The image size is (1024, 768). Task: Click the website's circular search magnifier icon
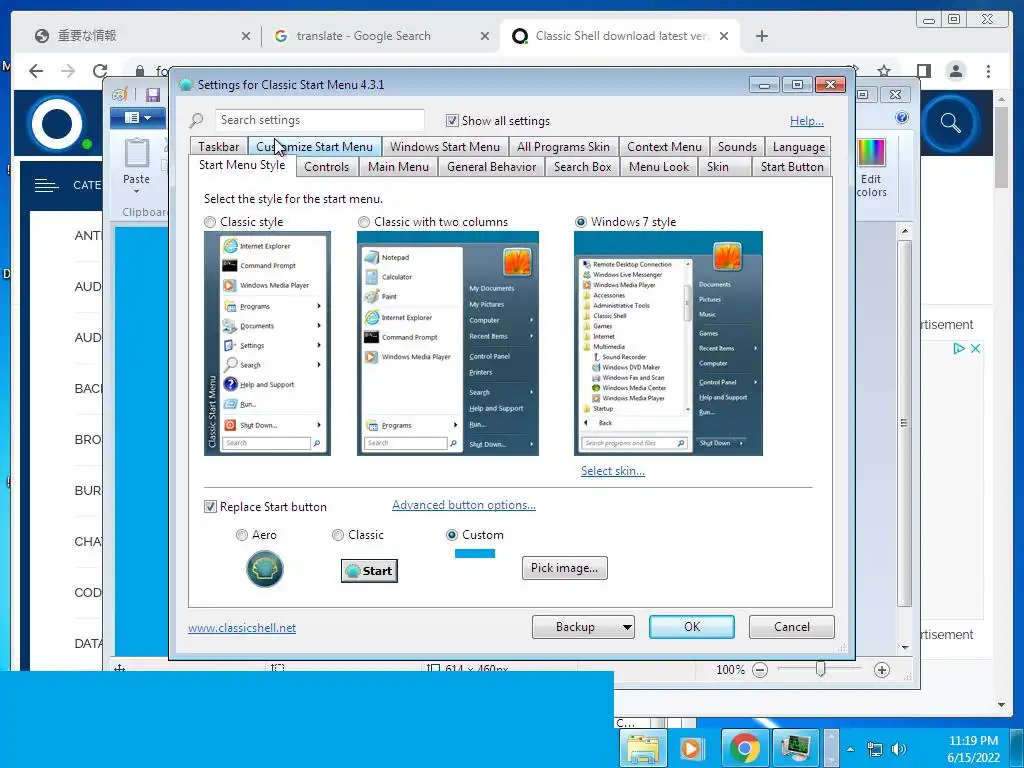tap(950, 123)
